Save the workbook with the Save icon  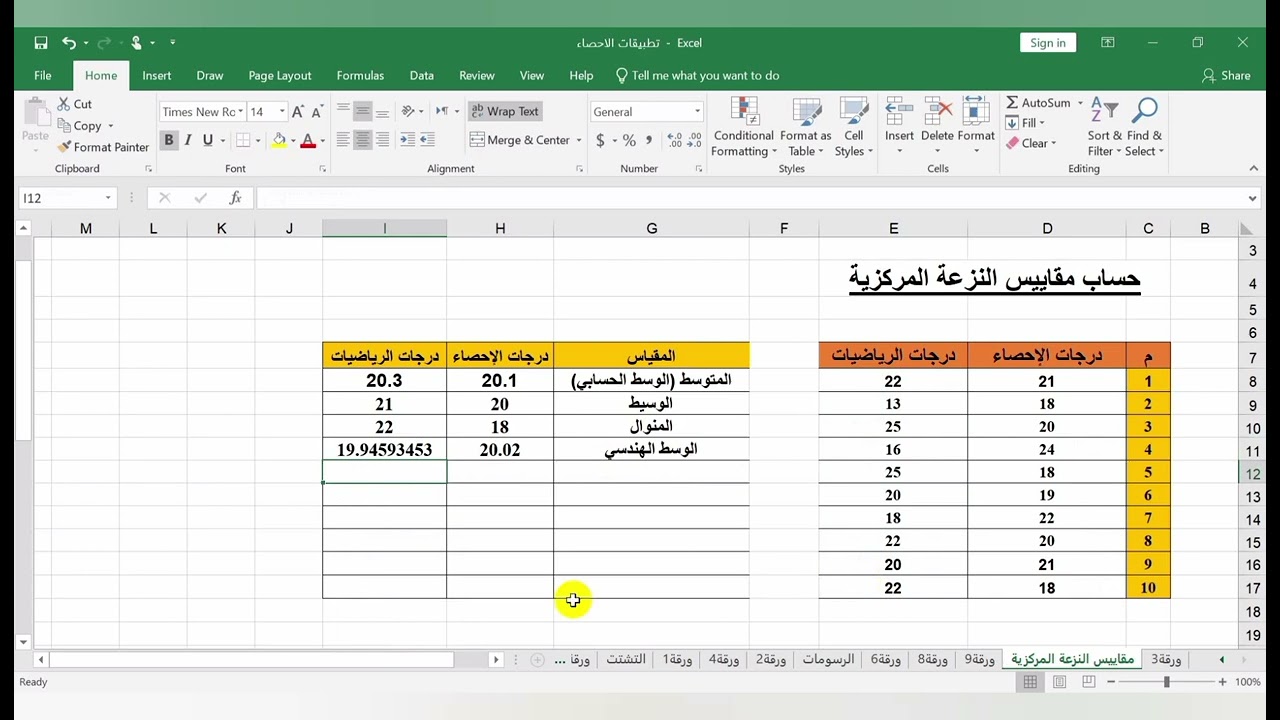click(x=41, y=43)
